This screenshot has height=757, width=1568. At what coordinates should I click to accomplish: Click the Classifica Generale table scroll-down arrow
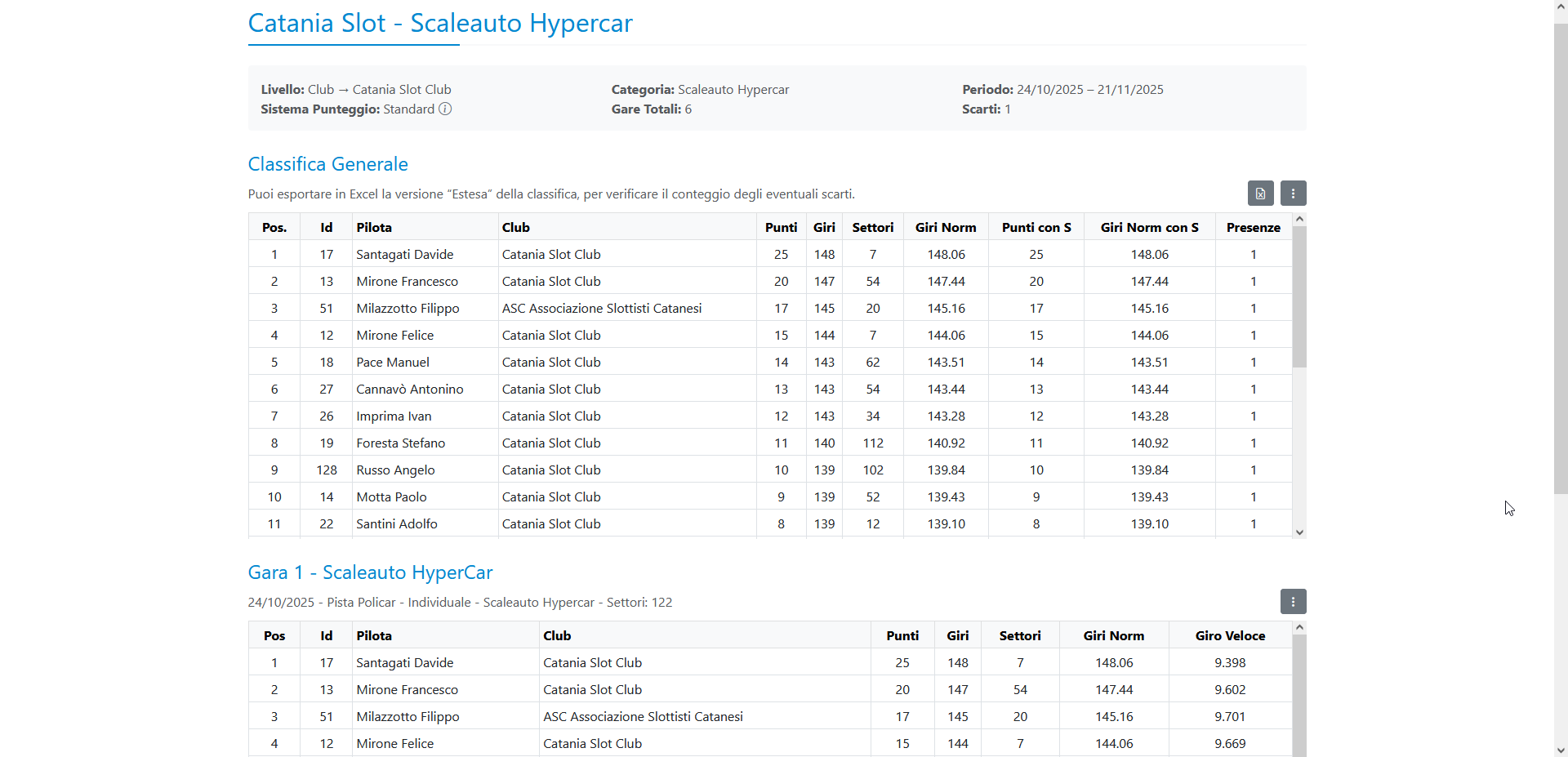pyautogui.click(x=1299, y=532)
